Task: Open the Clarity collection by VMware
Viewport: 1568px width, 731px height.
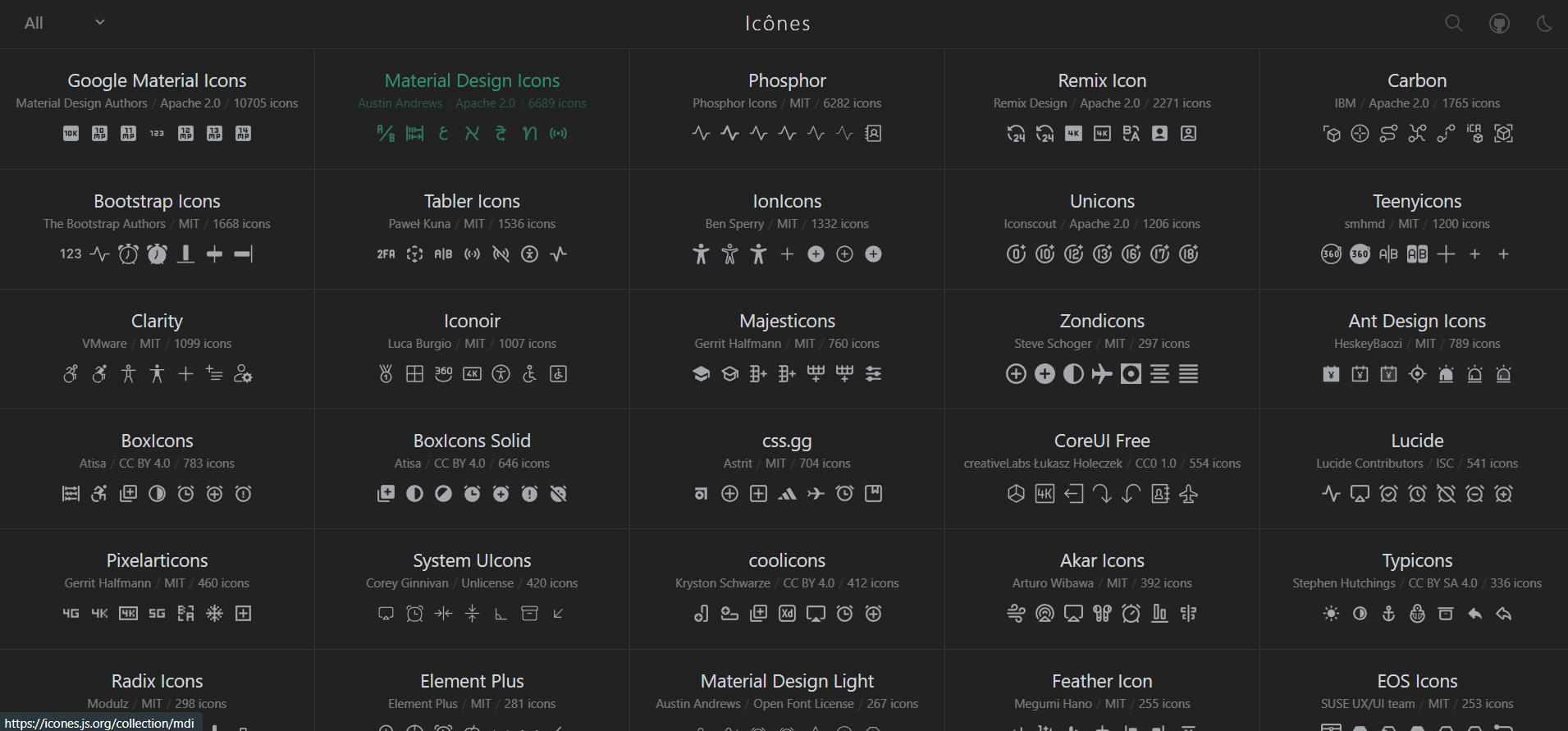Action: tap(157, 350)
